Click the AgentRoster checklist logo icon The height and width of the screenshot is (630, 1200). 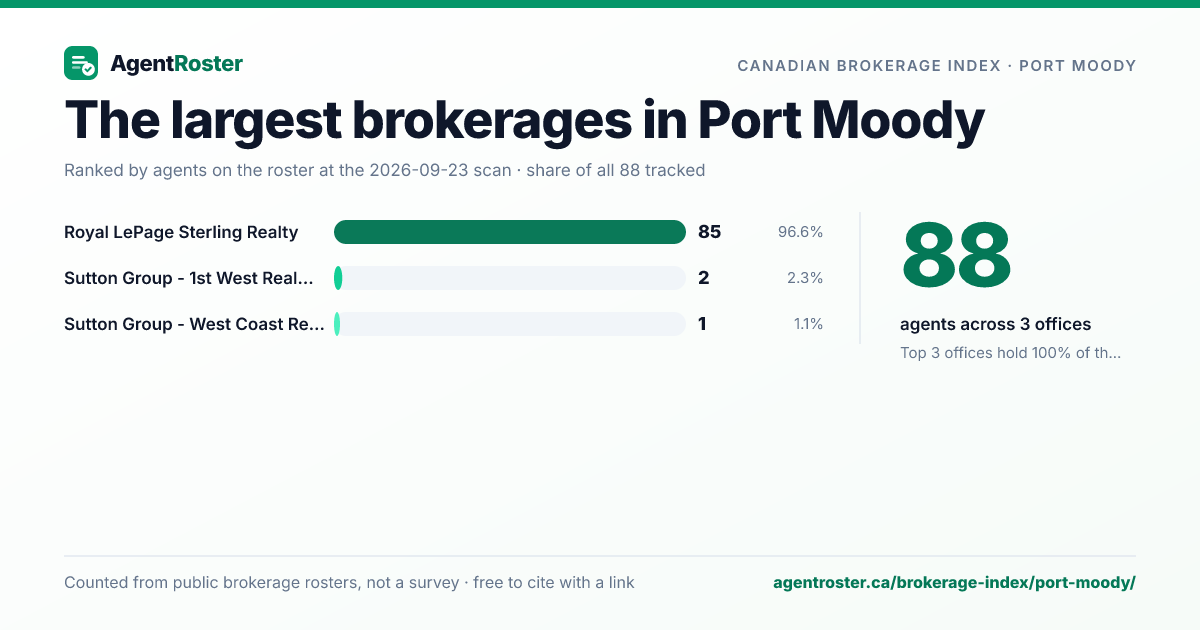[81, 63]
